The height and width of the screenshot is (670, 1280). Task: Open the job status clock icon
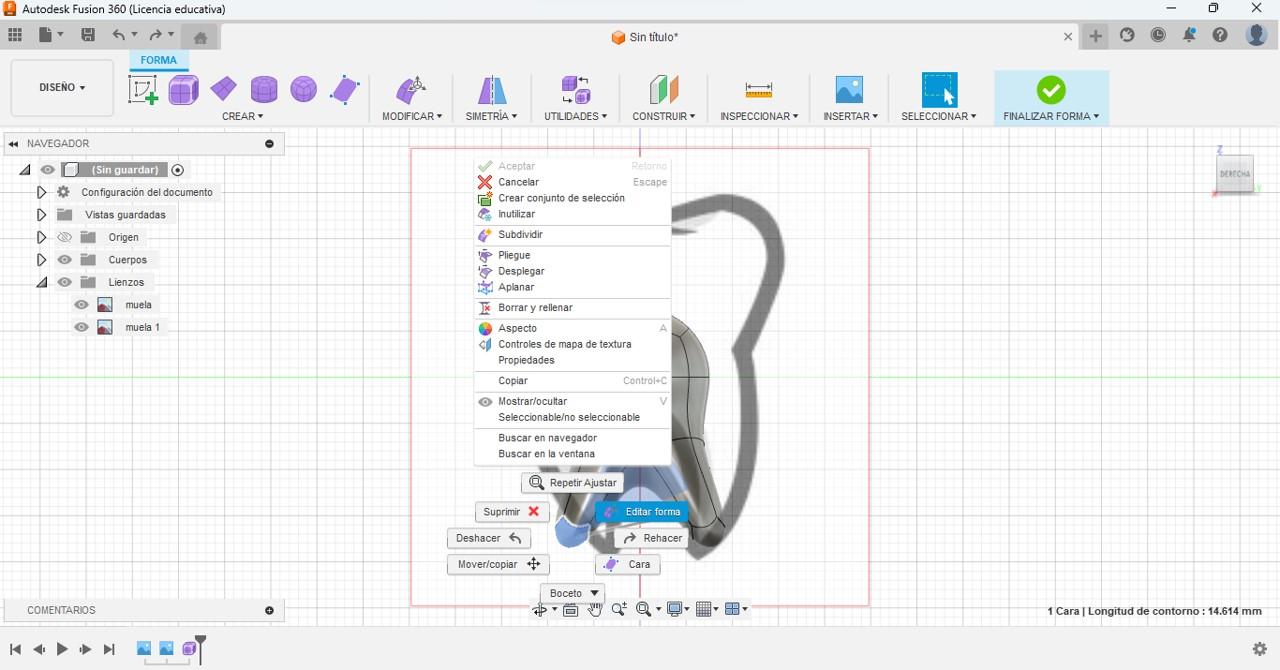(1158, 35)
